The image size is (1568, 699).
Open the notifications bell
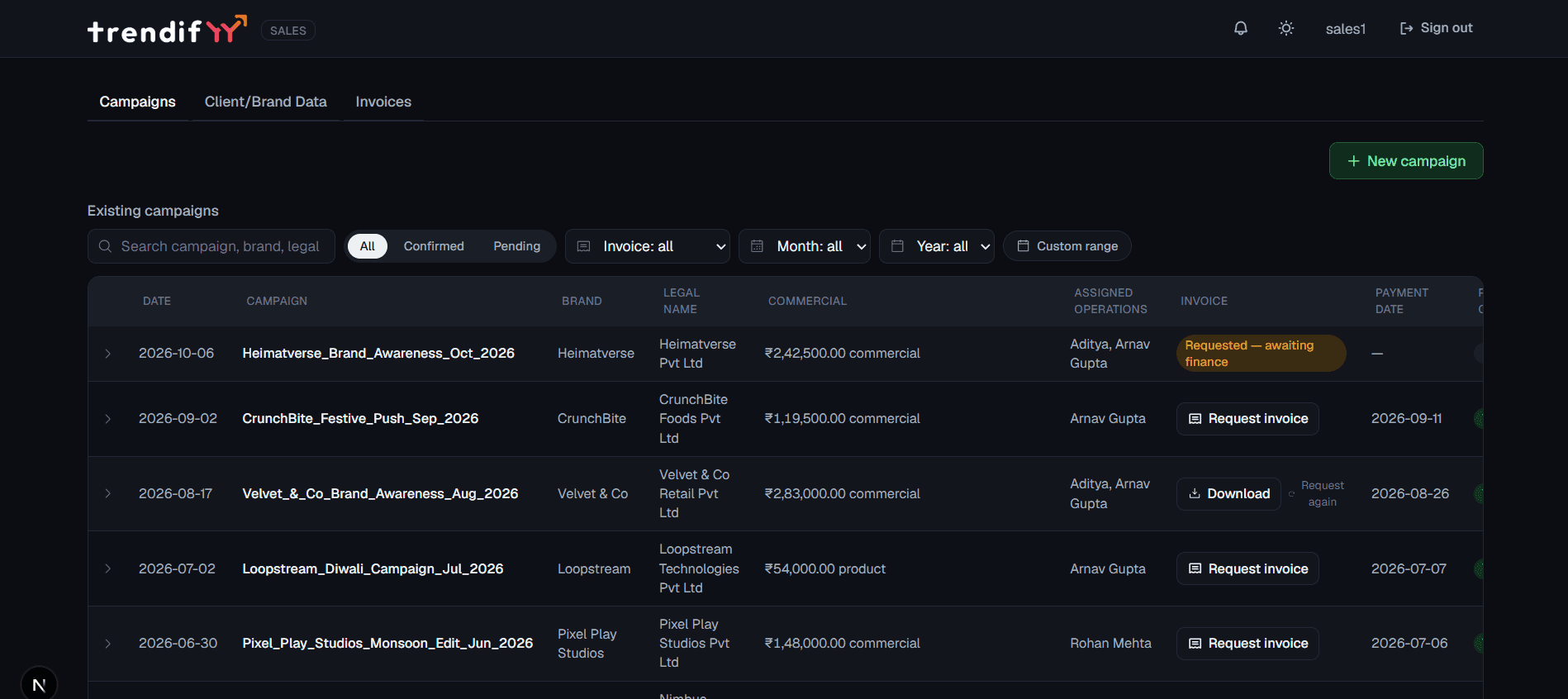[x=1241, y=28]
